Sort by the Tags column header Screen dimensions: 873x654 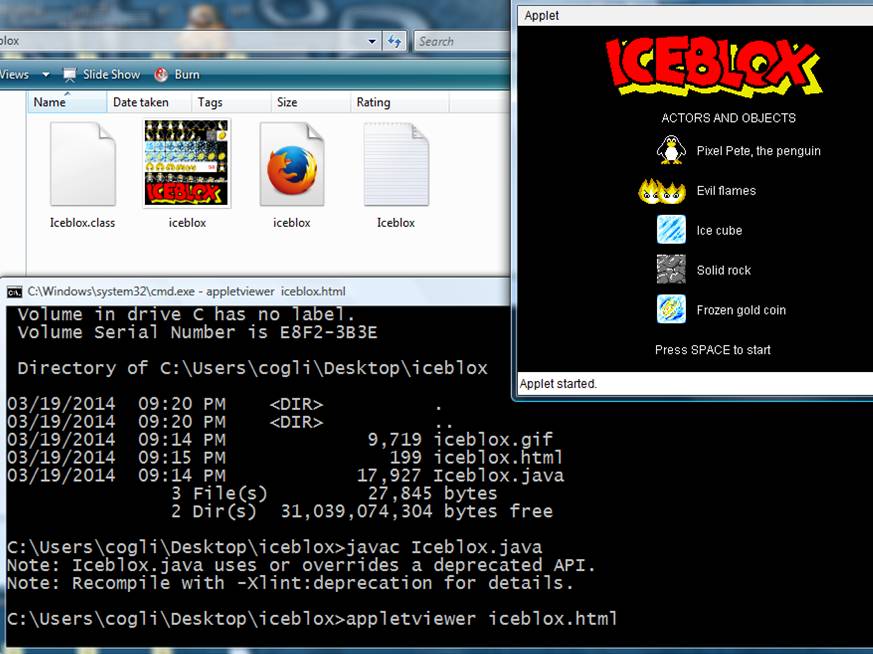pyautogui.click(x=230, y=102)
